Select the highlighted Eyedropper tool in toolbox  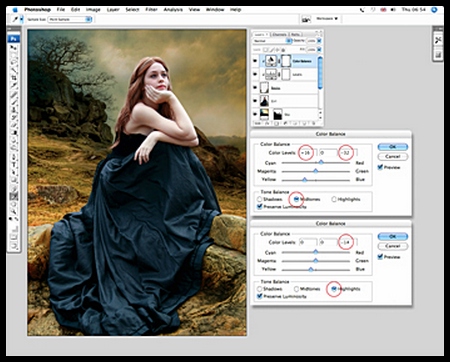coord(14,195)
